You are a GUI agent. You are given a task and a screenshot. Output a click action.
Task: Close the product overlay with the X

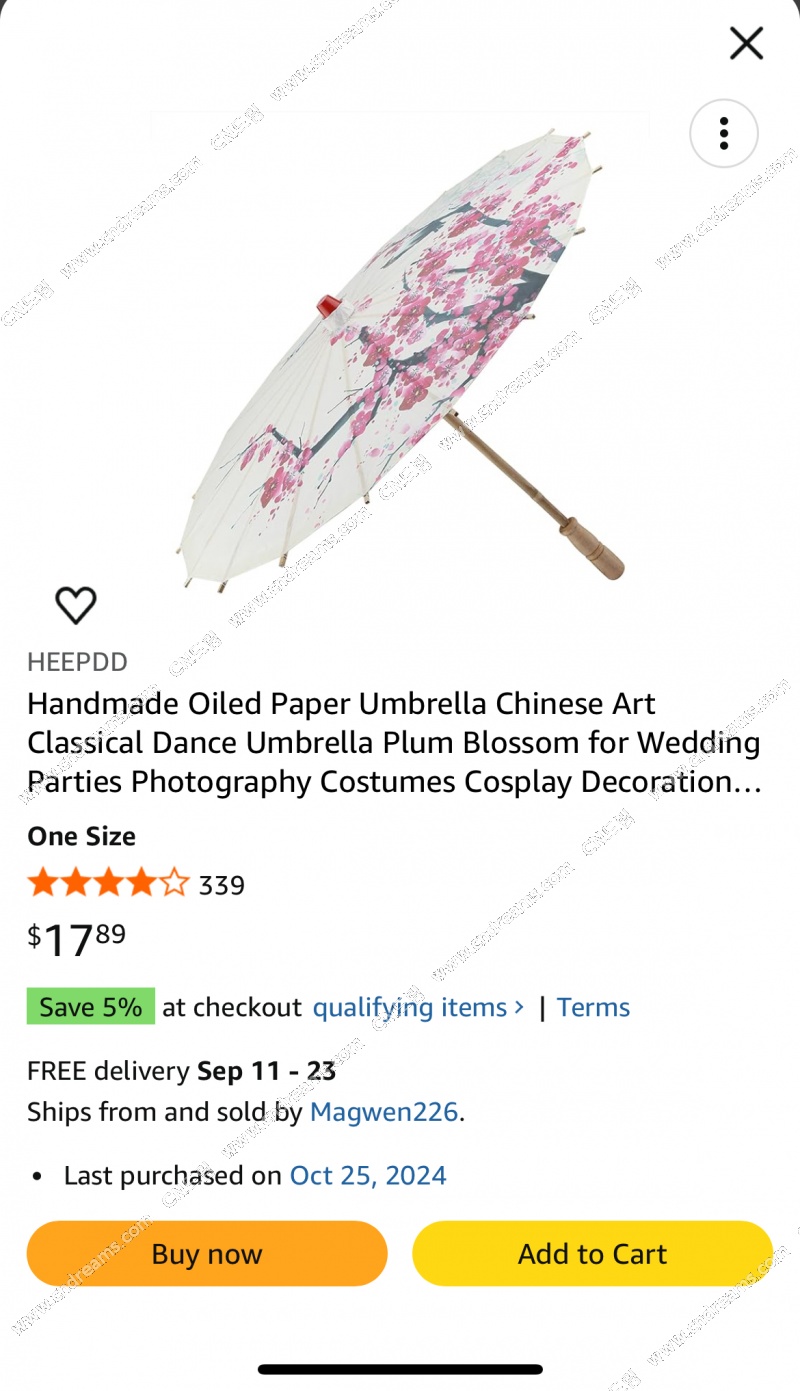click(x=746, y=43)
